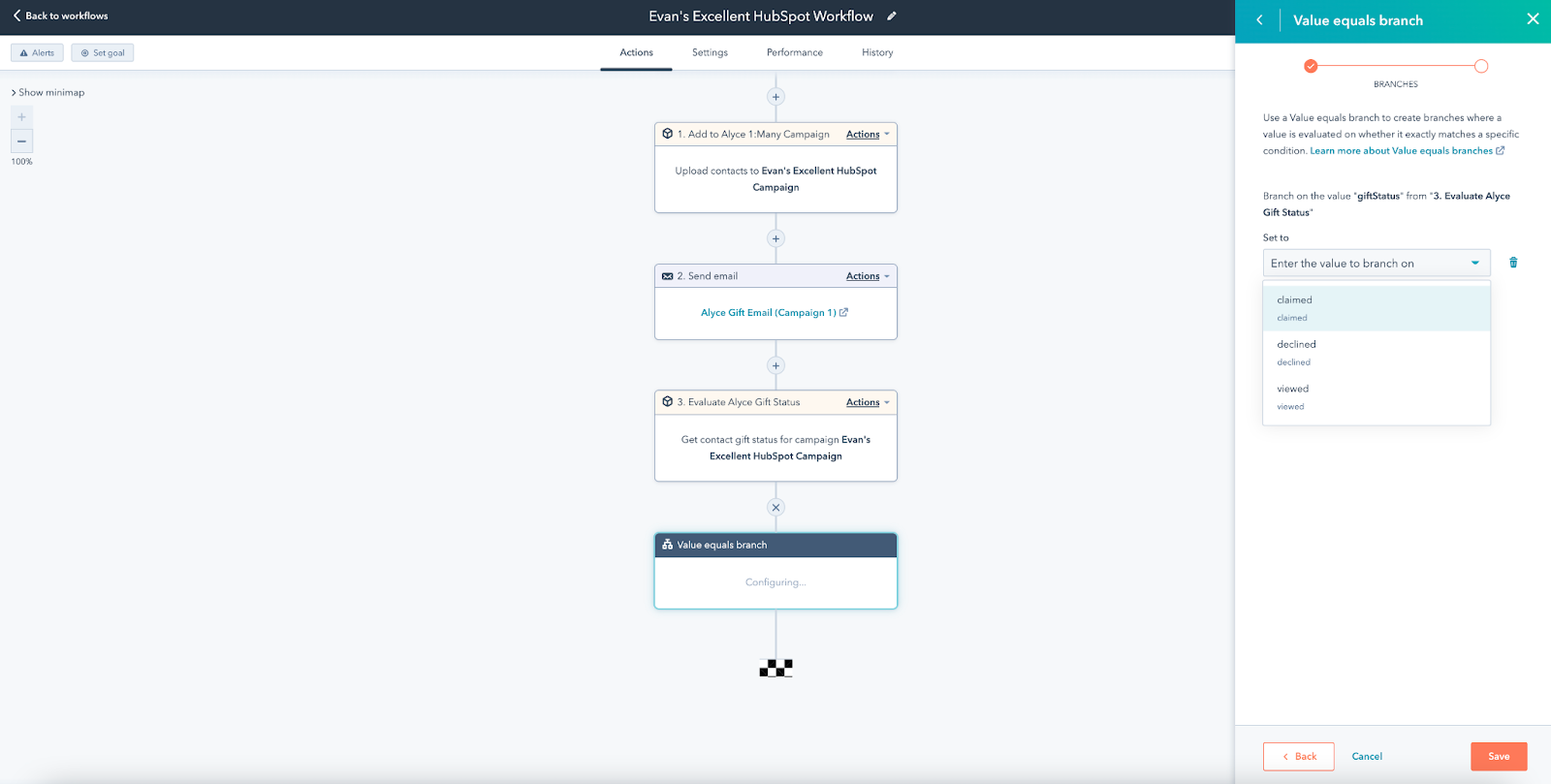Click Cancel in the panel footer

(1367, 756)
